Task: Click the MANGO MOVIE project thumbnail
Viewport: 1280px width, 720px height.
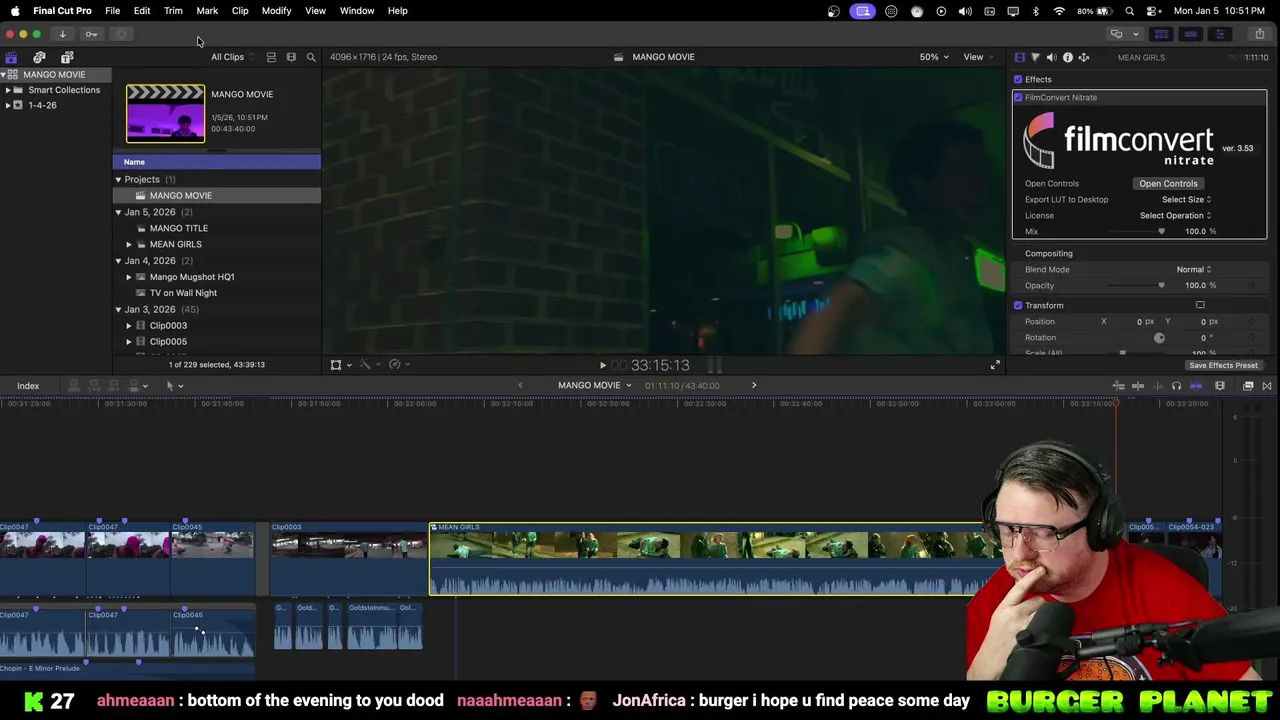Action: click(x=165, y=114)
